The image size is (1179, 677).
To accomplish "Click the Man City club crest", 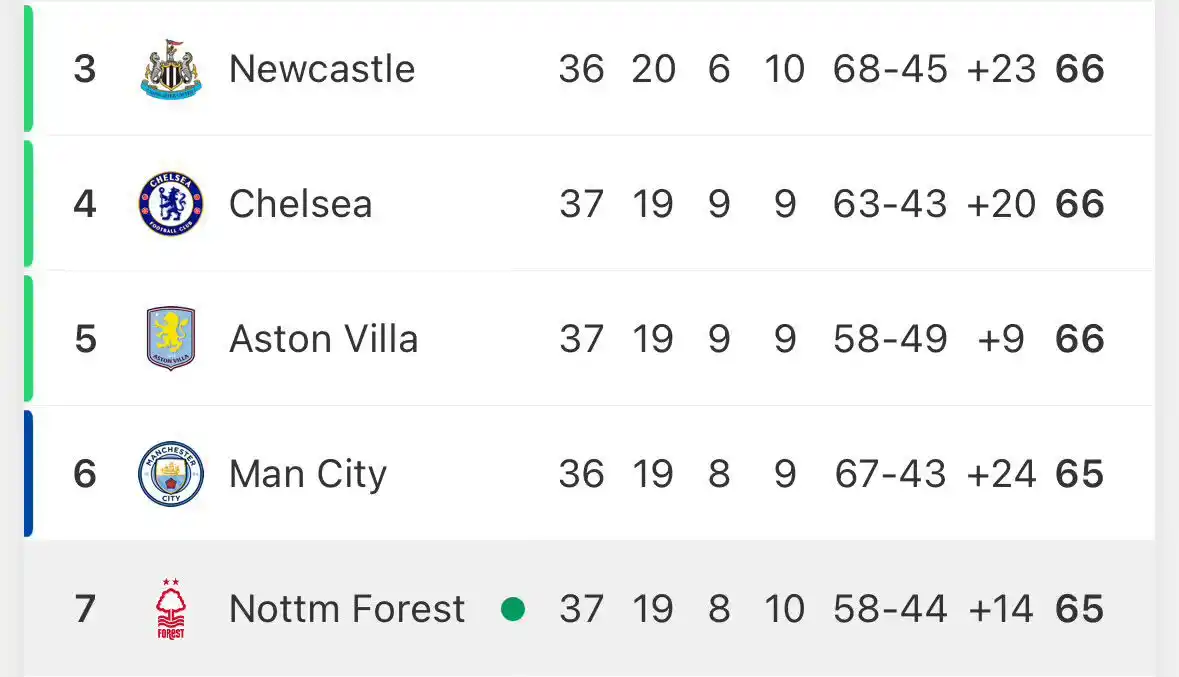I will 171,473.
